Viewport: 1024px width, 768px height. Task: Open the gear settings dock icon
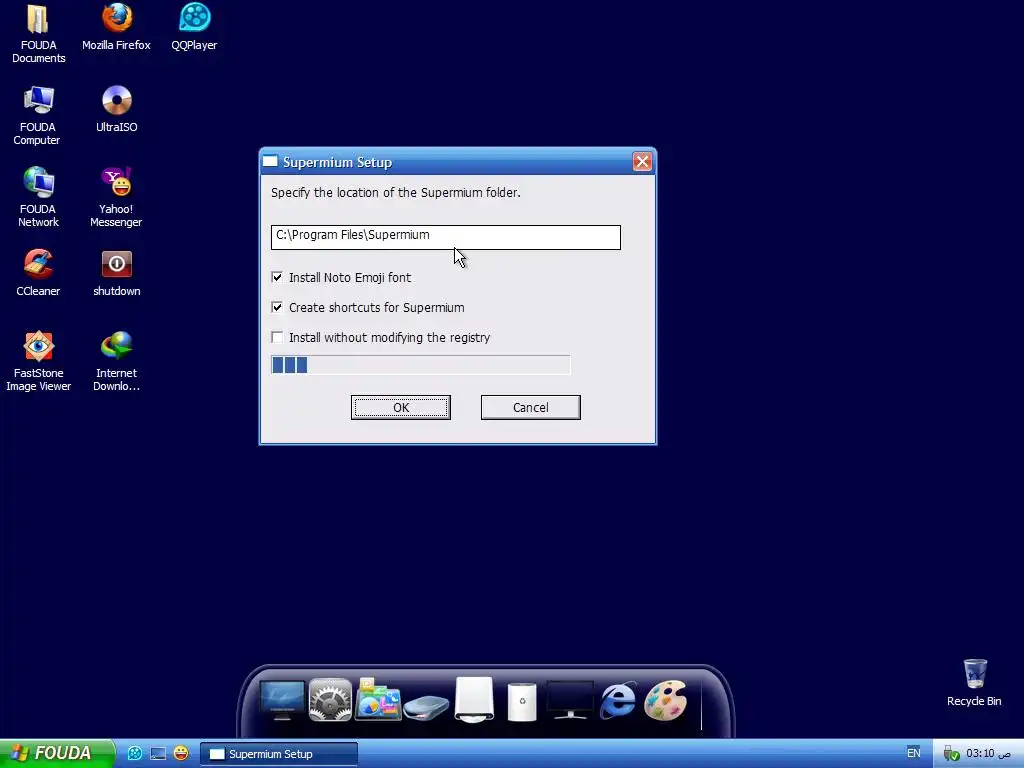[x=330, y=700]
